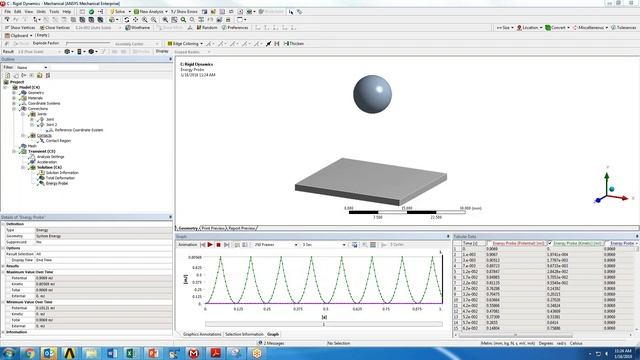Open Preferences in the toolbar
The image size is (640, 360).
[235, 28]
